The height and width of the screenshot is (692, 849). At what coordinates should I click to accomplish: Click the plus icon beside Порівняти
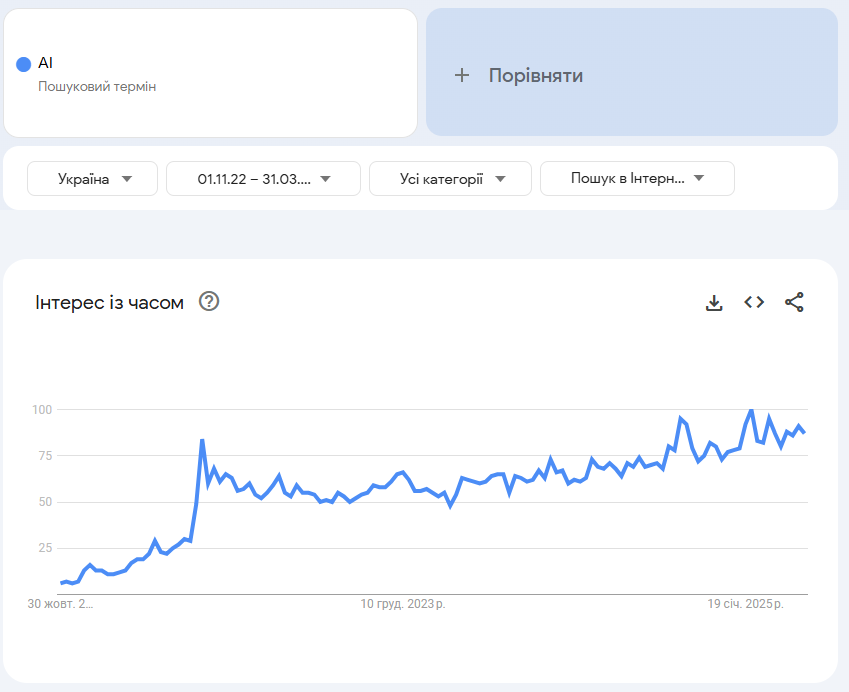(x=461, y=75)
